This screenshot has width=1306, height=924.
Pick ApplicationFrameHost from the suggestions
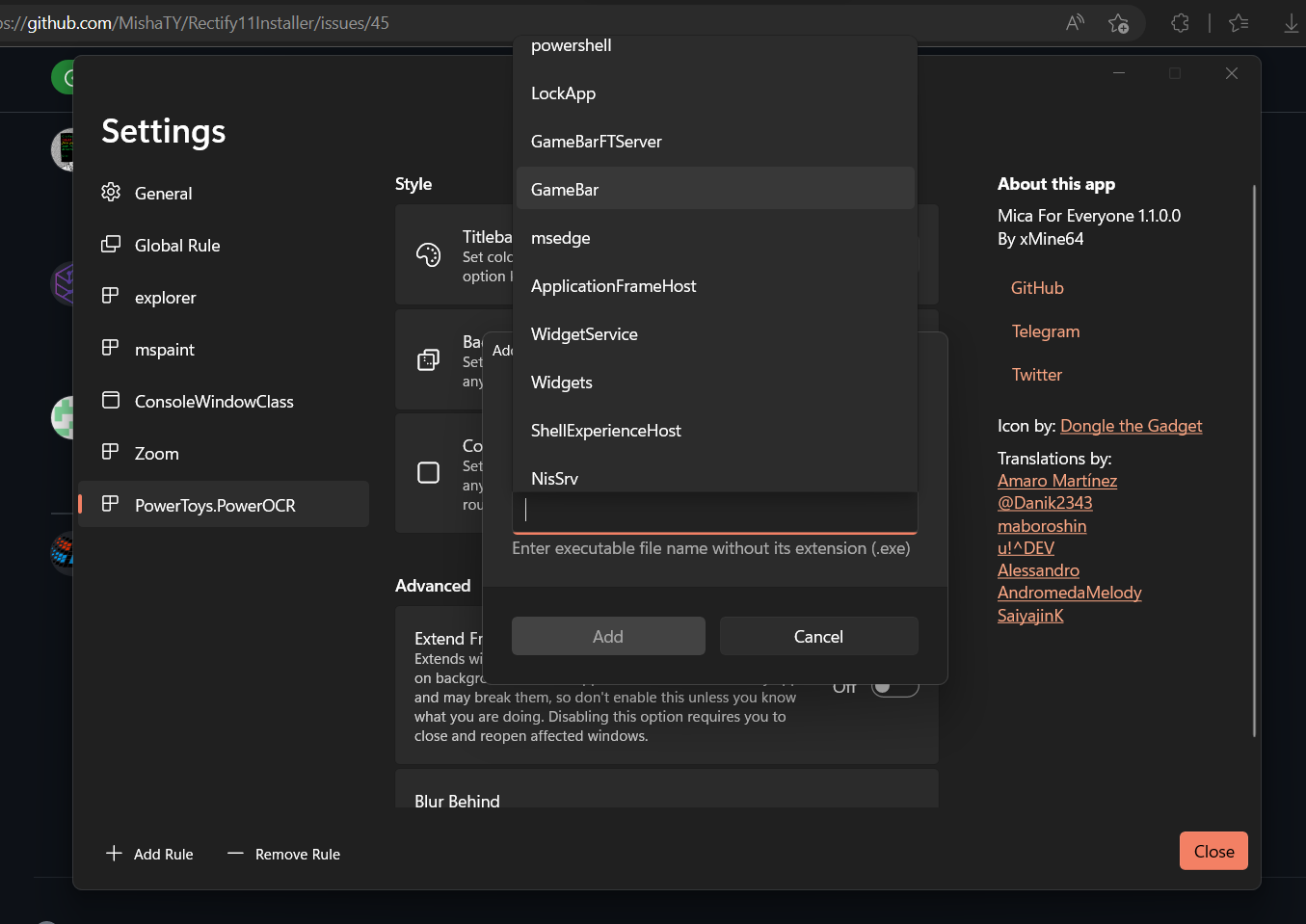coord(715,286)
